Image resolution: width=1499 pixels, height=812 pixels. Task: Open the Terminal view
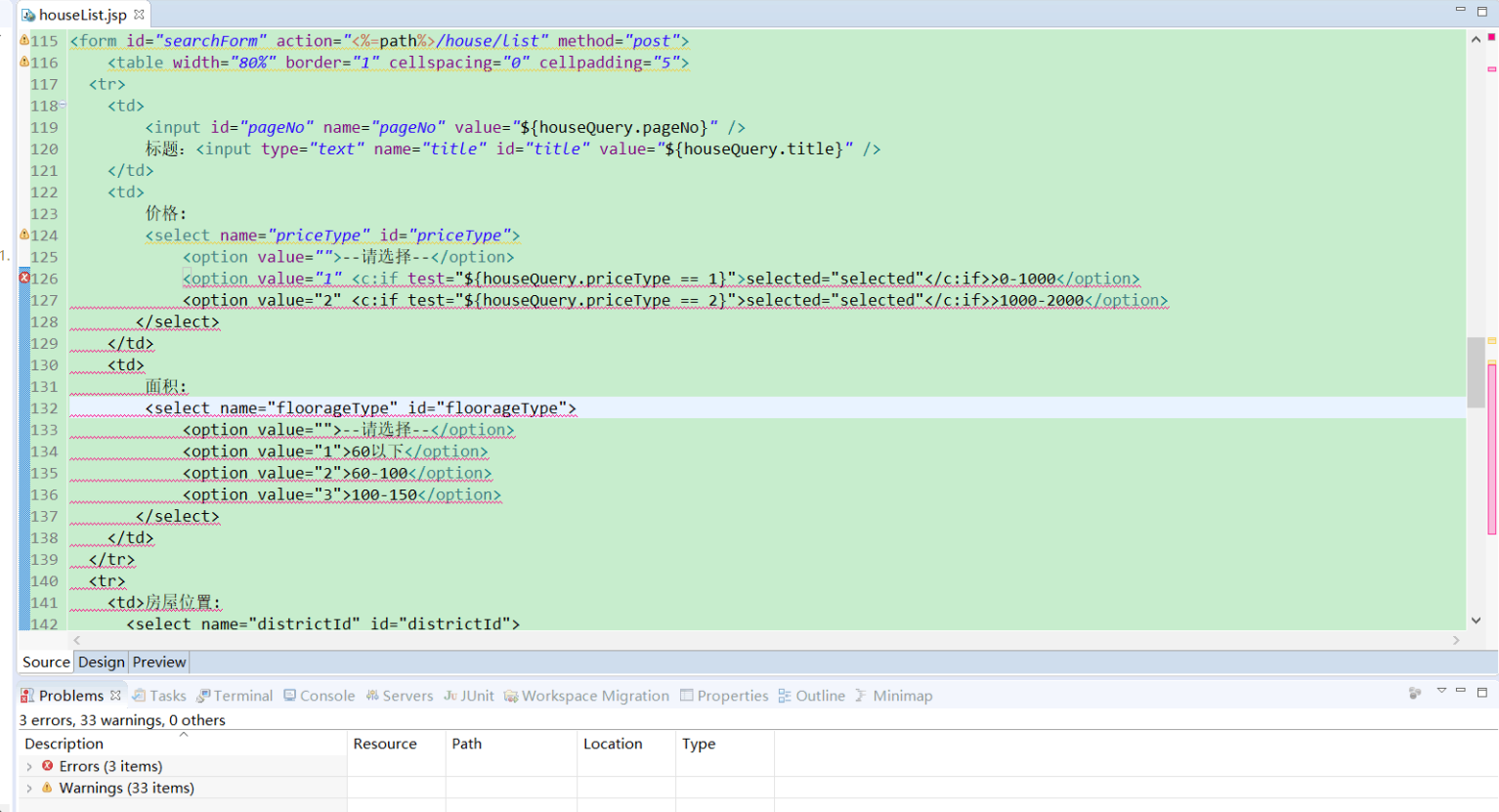[235, 696]
